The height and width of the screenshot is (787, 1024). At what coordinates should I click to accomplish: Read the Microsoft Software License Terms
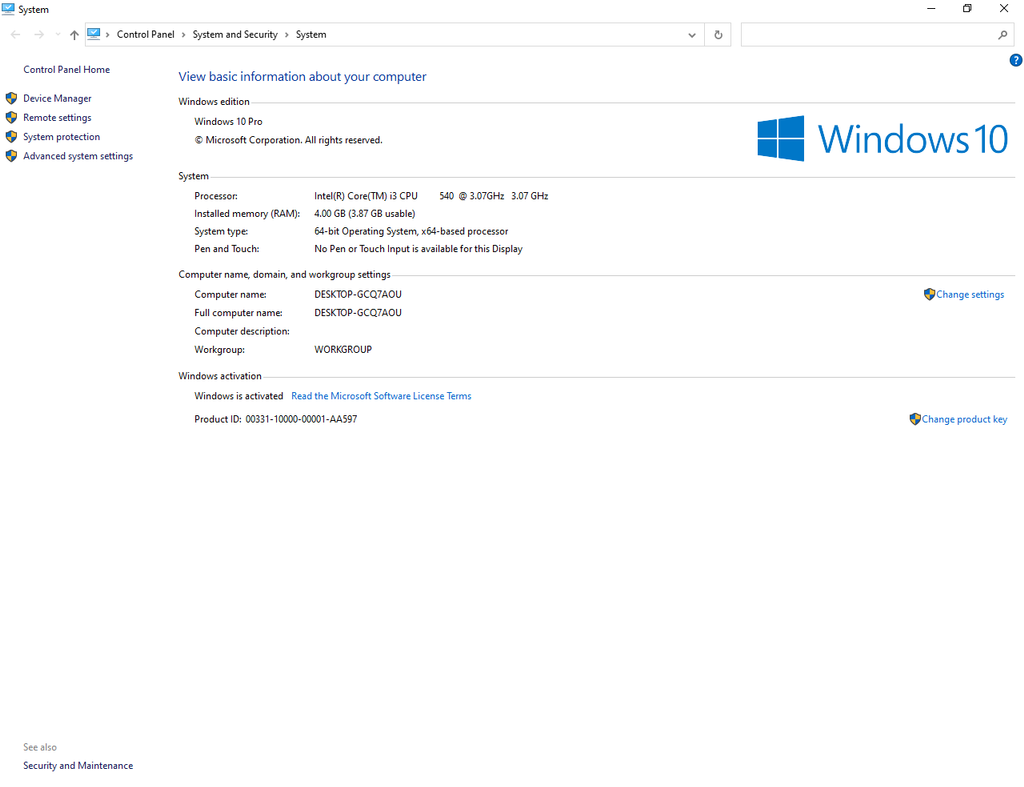point(381,396)
